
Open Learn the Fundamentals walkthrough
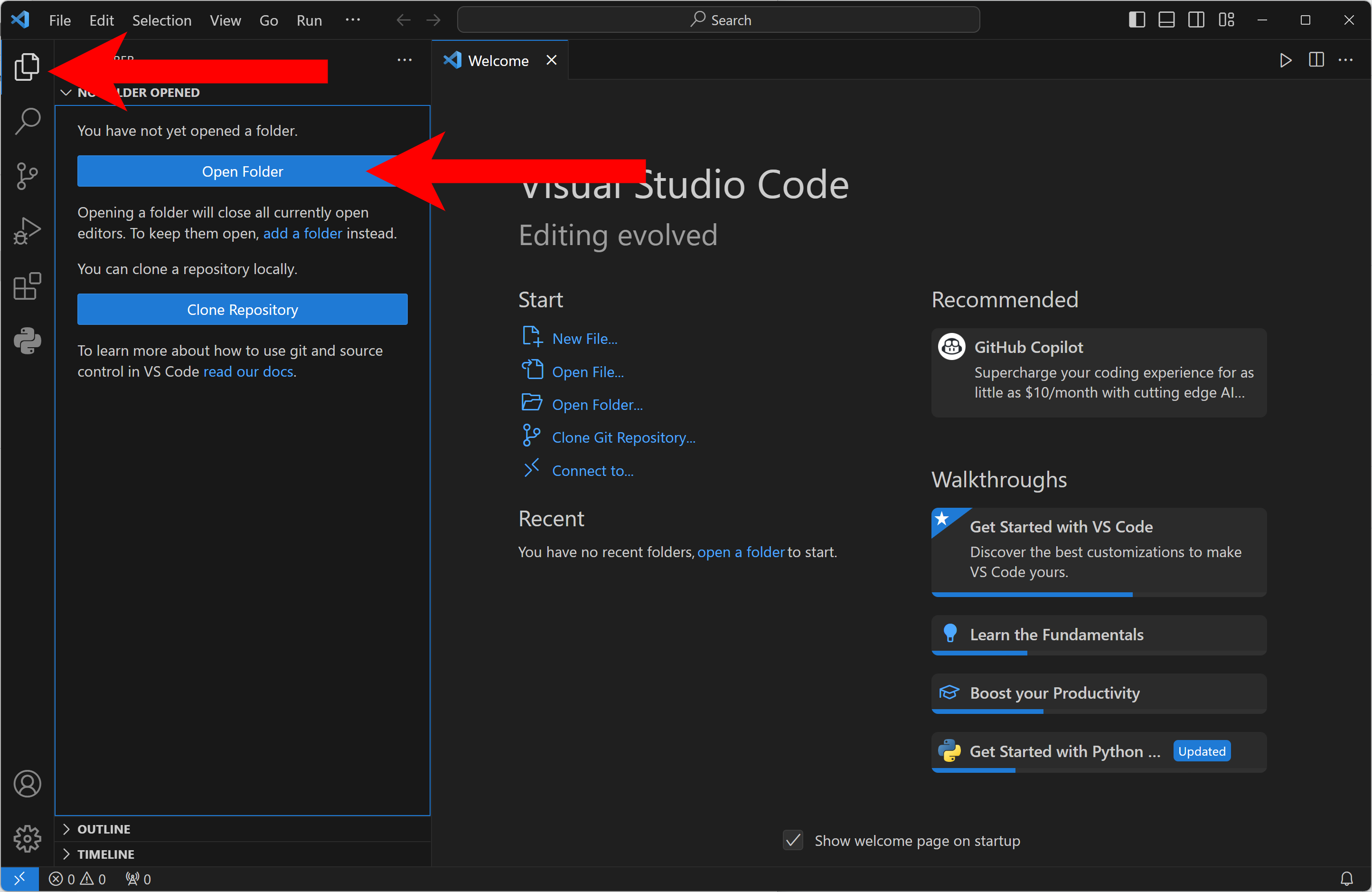1099,635
